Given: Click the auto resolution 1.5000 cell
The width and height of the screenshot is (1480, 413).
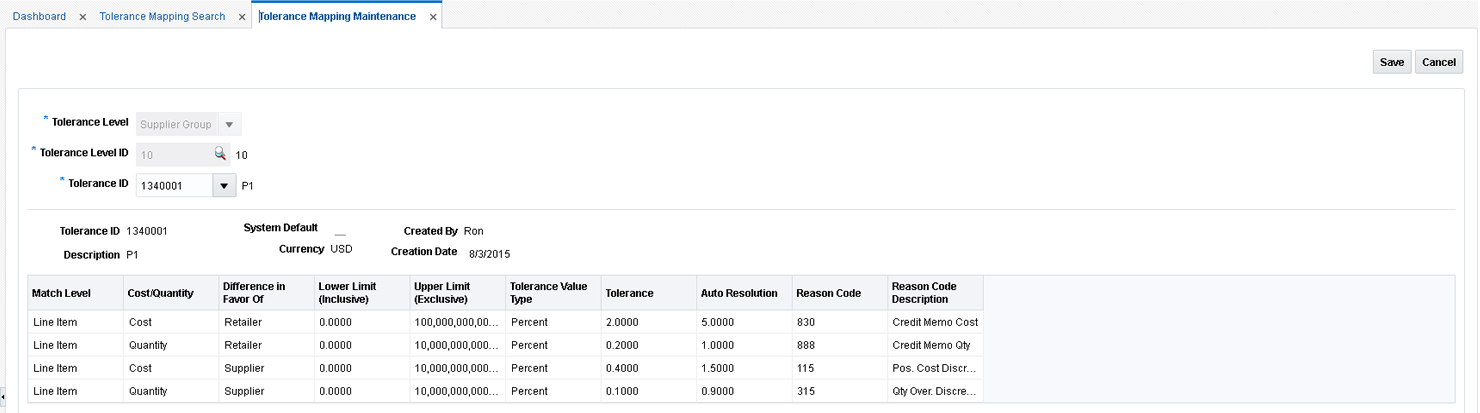Looking at the screenshot, I should 744,368.
